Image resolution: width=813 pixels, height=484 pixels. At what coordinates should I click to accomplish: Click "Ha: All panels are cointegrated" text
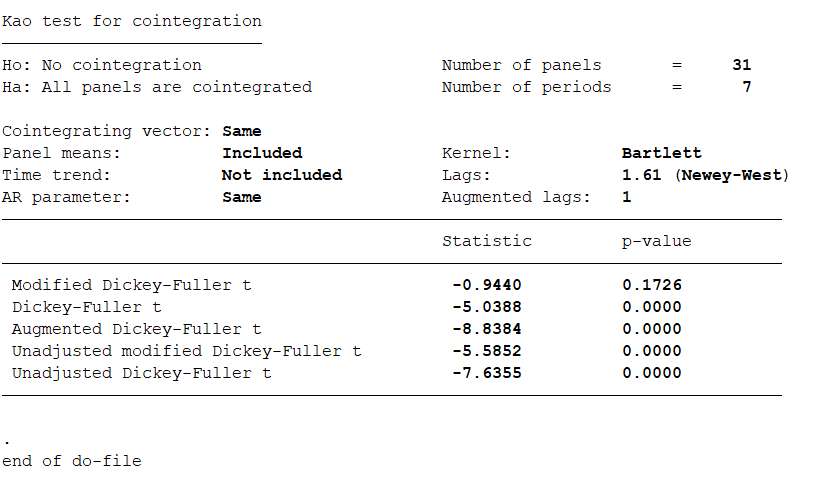pyautogui.click(x=157, y=87)
